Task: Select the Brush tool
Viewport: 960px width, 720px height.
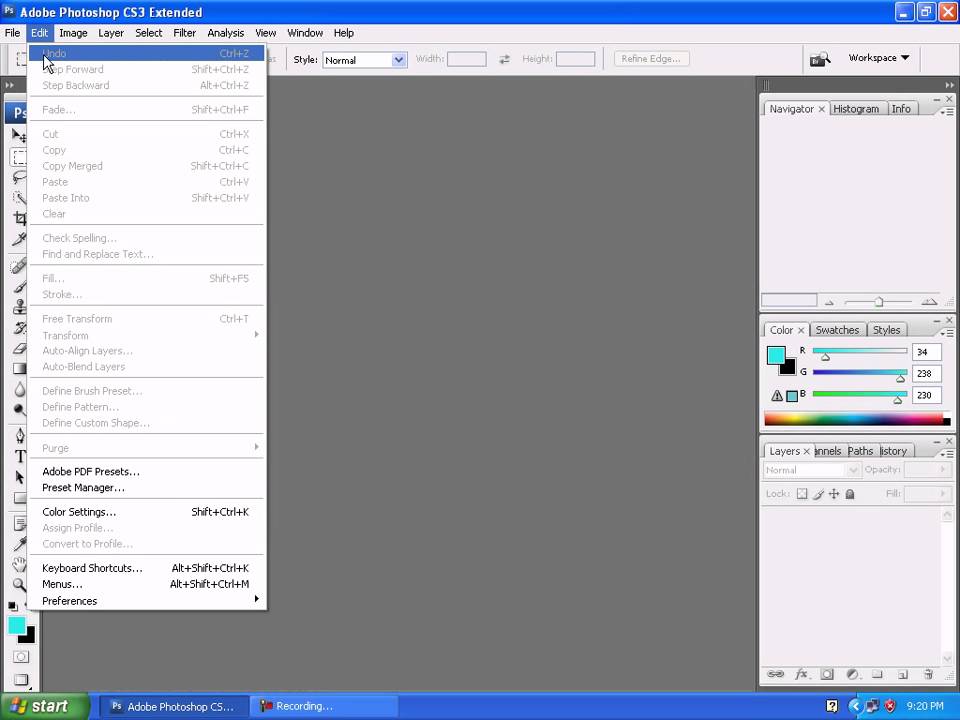Action: pos(19,286)
